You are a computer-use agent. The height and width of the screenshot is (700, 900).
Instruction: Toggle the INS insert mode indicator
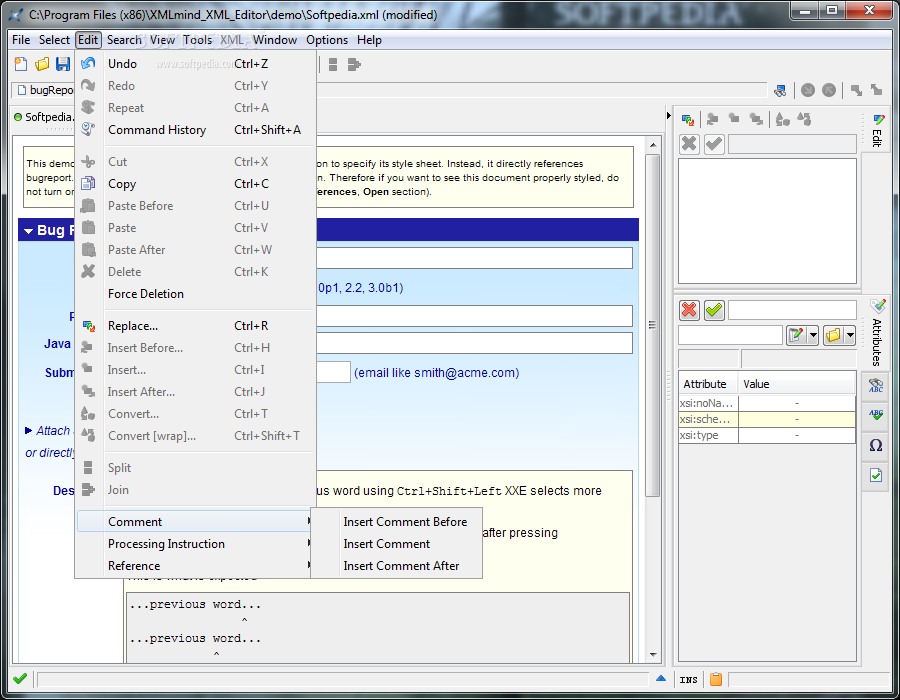688,680
